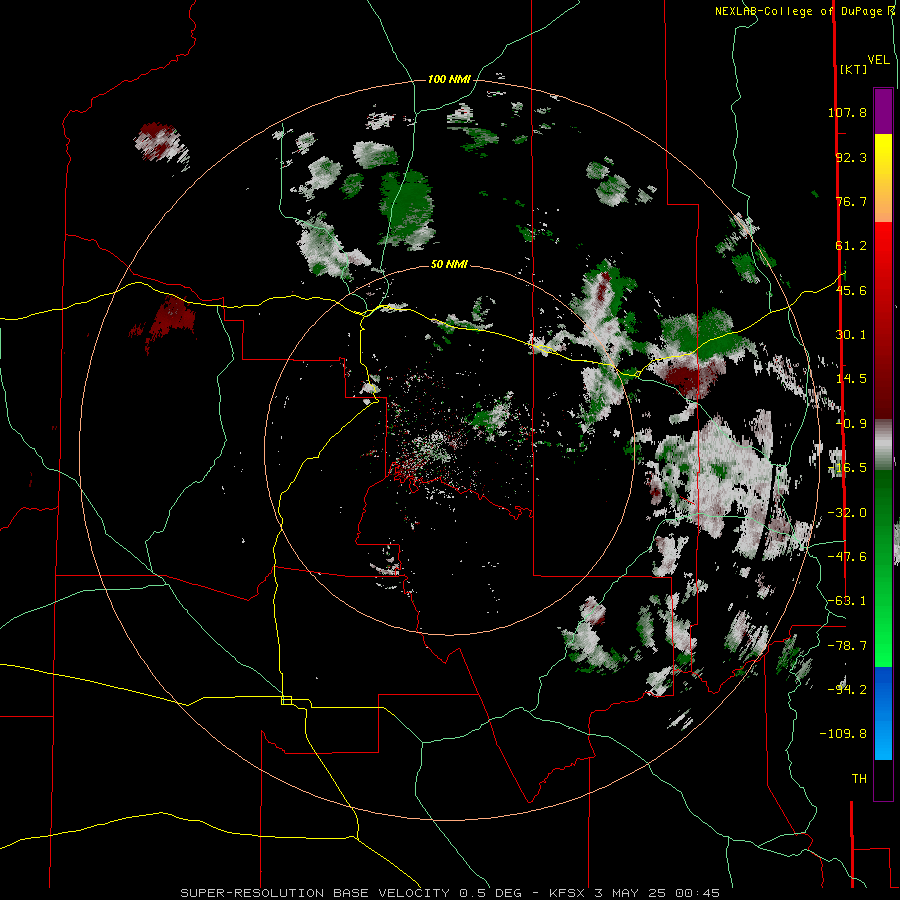The height and width of the screenshot is (900, 900).
Task: Click the 61.2 legend value
Action: (x=851, y=246)
